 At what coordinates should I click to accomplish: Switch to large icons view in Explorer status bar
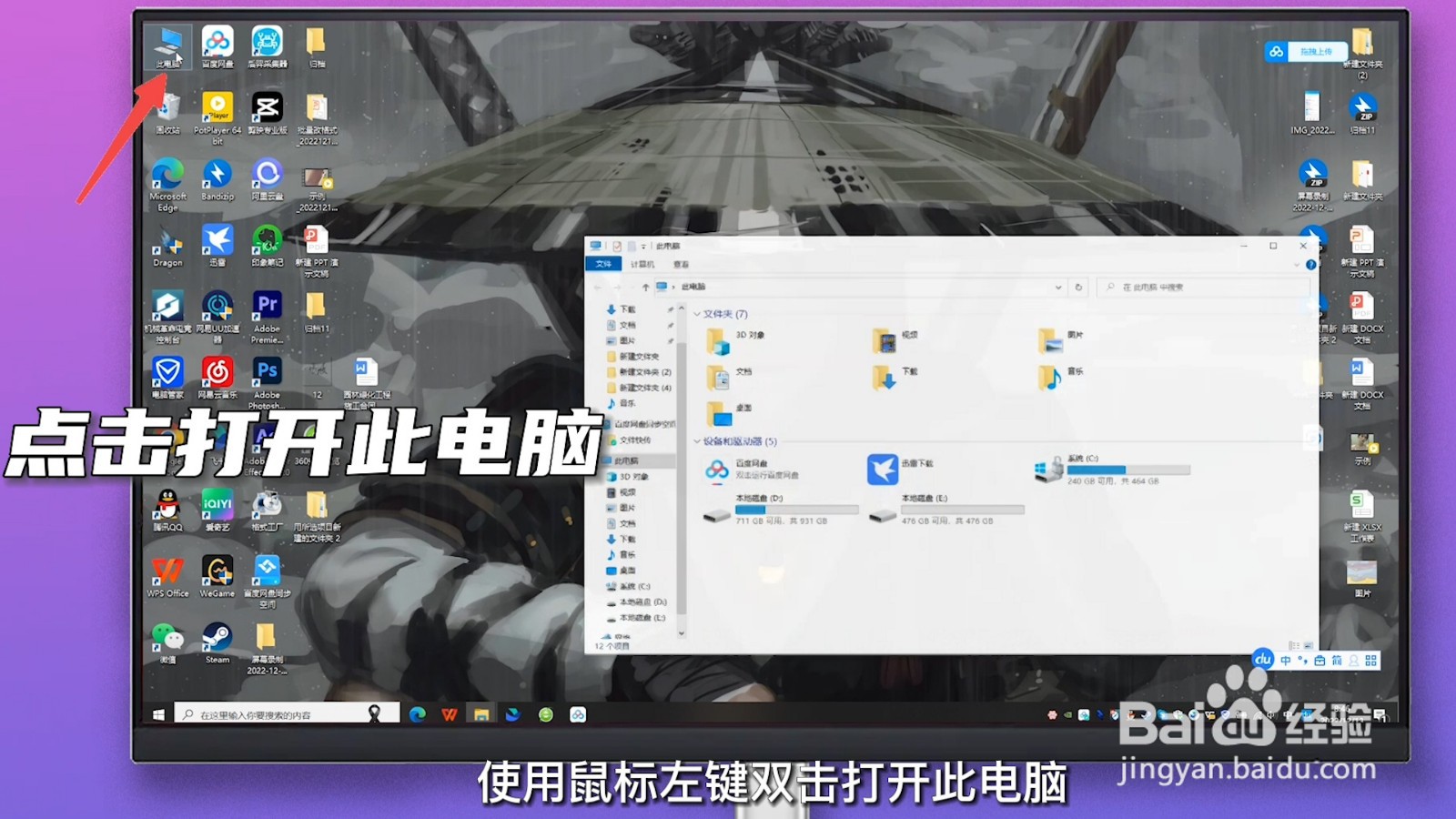tap(1309, 645)
